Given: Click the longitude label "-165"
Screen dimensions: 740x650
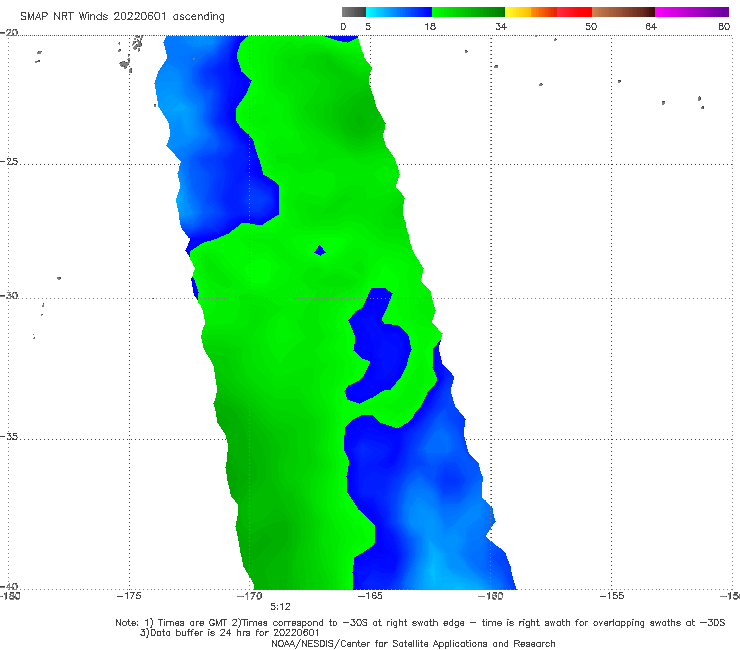Looking at the screenshot, I should point(370,596).
